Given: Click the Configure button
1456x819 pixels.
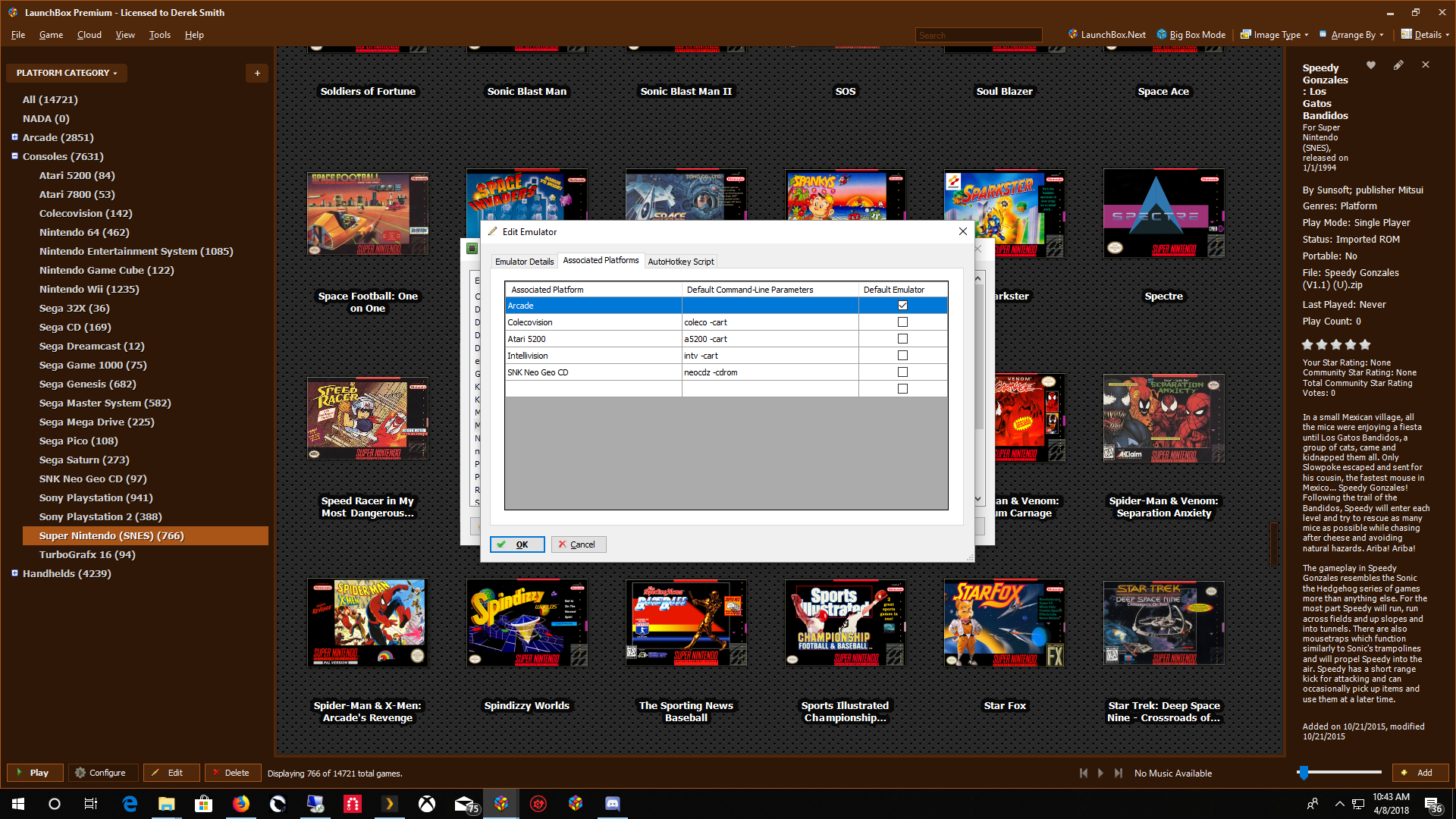Looking at the screenshot, I should click(x=103, y=773).
